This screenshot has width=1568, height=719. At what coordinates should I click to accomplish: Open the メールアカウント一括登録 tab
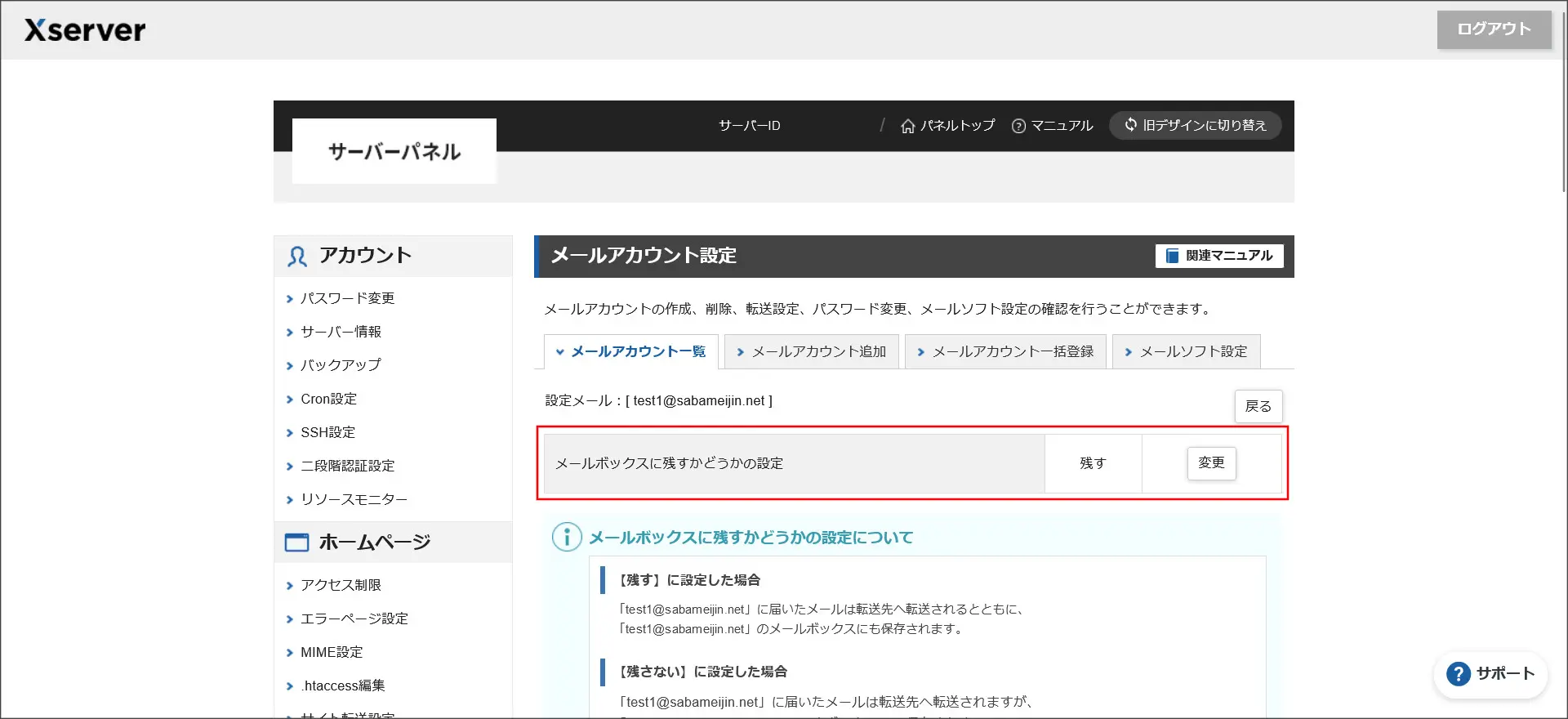tap(1006, 351)
